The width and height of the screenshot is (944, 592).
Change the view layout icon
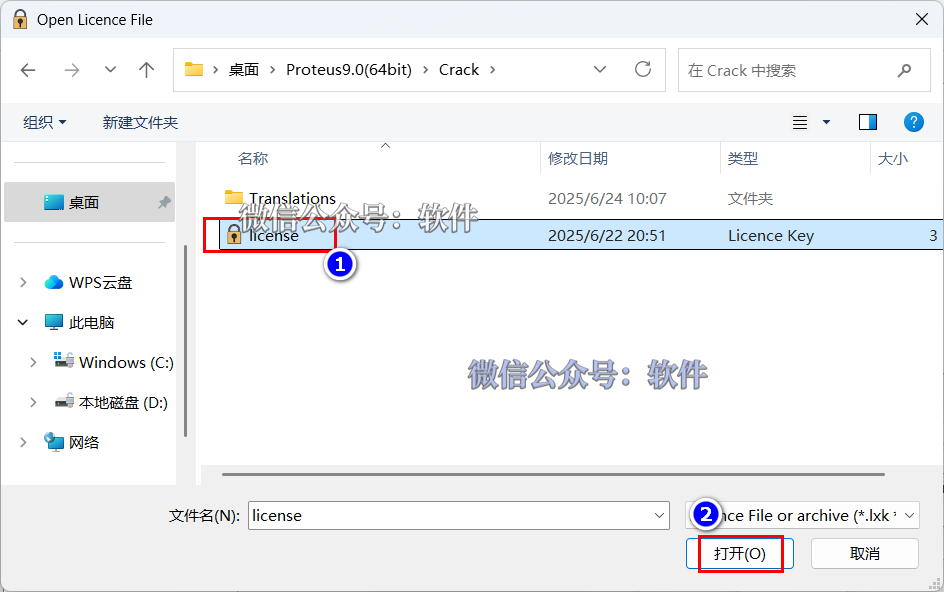tap(800, 123)
